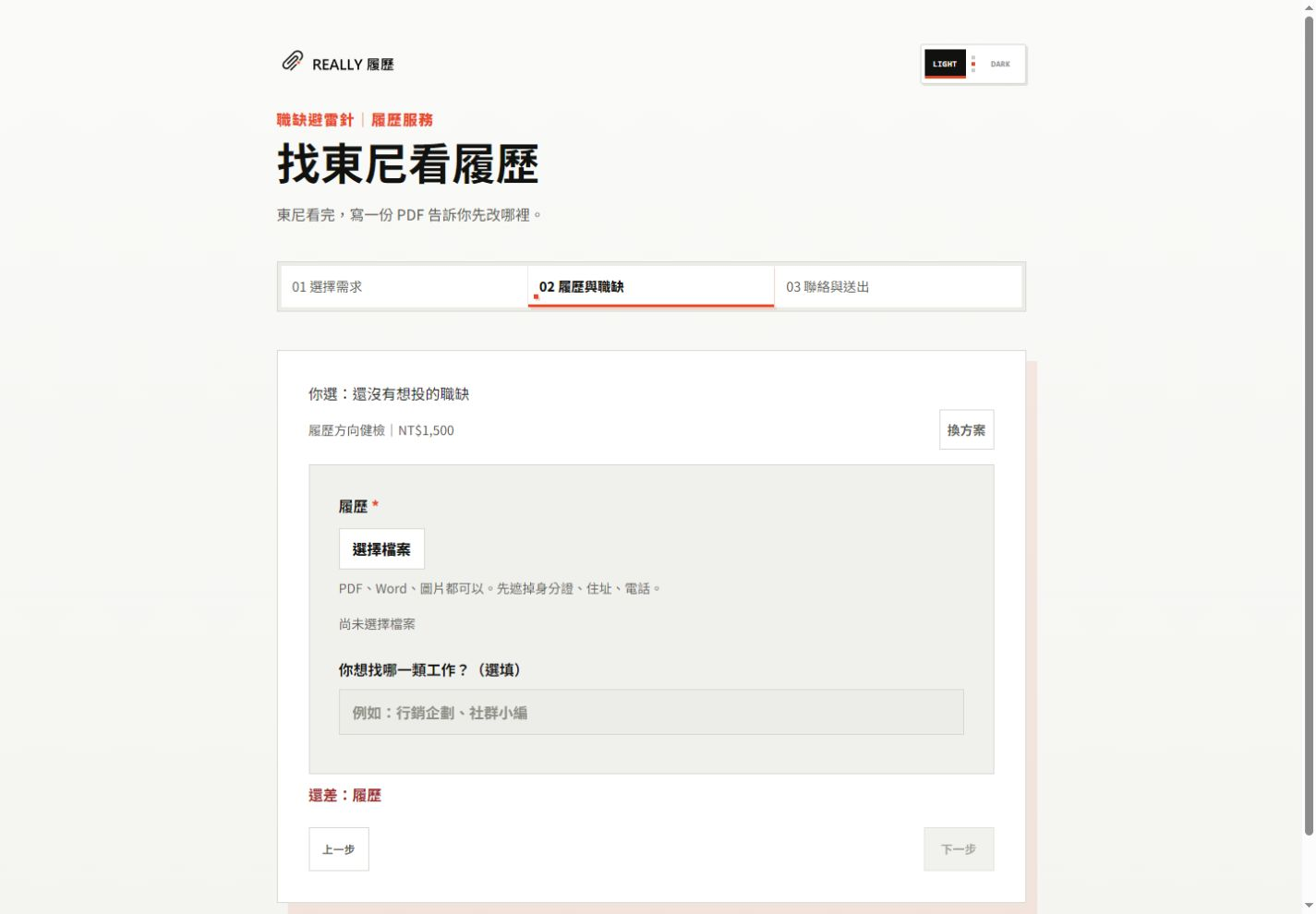
Task: Click the text 職缺避雷針｜履歷服務
Action: [x=355, y=120]
